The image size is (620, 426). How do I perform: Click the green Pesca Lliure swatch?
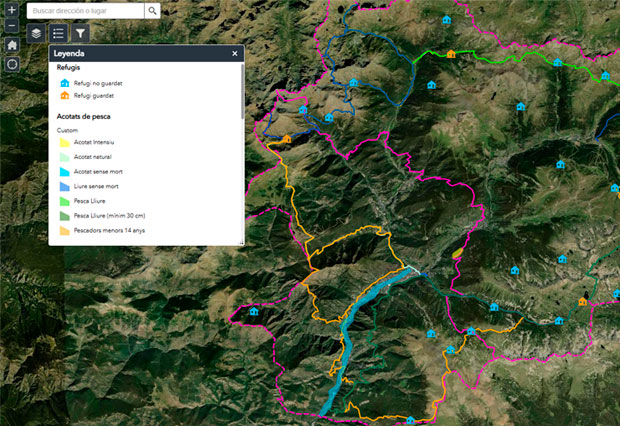[x=64, y=201]
